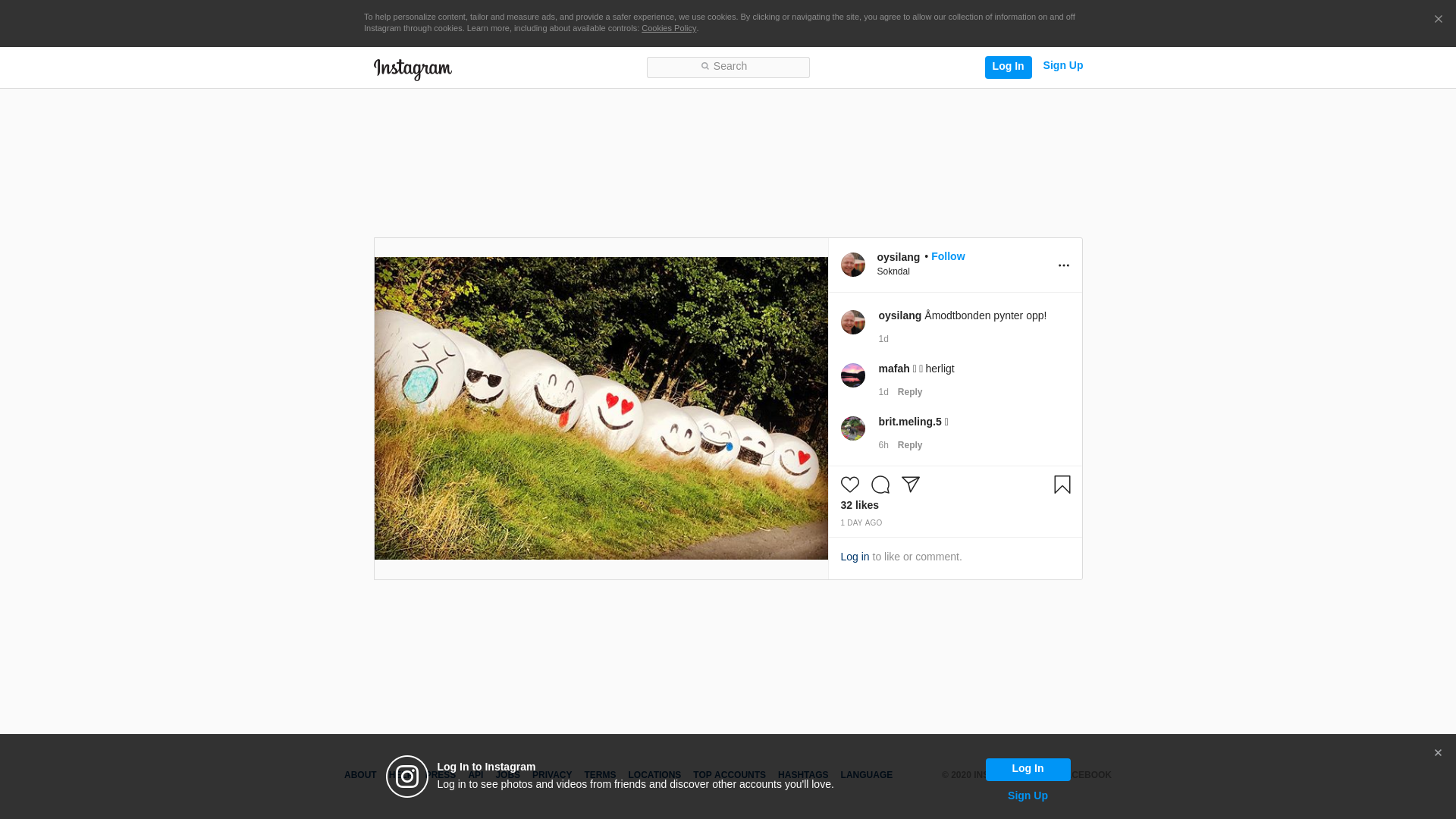The image size is (1456, 819).
Task: Open brit.meling.5 commenter avatar
Action: pos(853,428)
